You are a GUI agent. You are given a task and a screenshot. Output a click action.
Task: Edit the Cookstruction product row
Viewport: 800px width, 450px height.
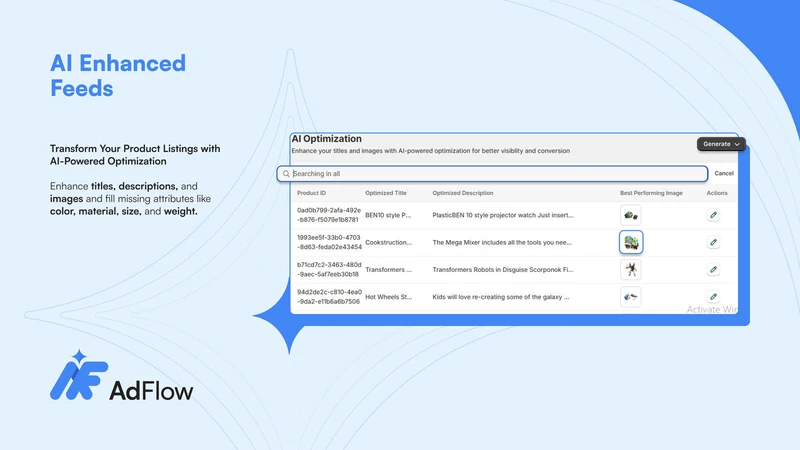coord(713,242)
